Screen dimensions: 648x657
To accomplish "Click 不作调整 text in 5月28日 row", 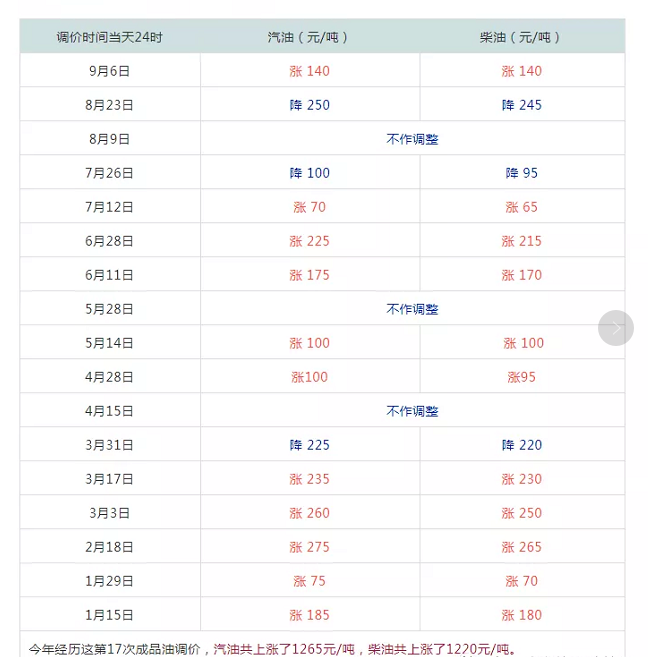I will point(412,309).
